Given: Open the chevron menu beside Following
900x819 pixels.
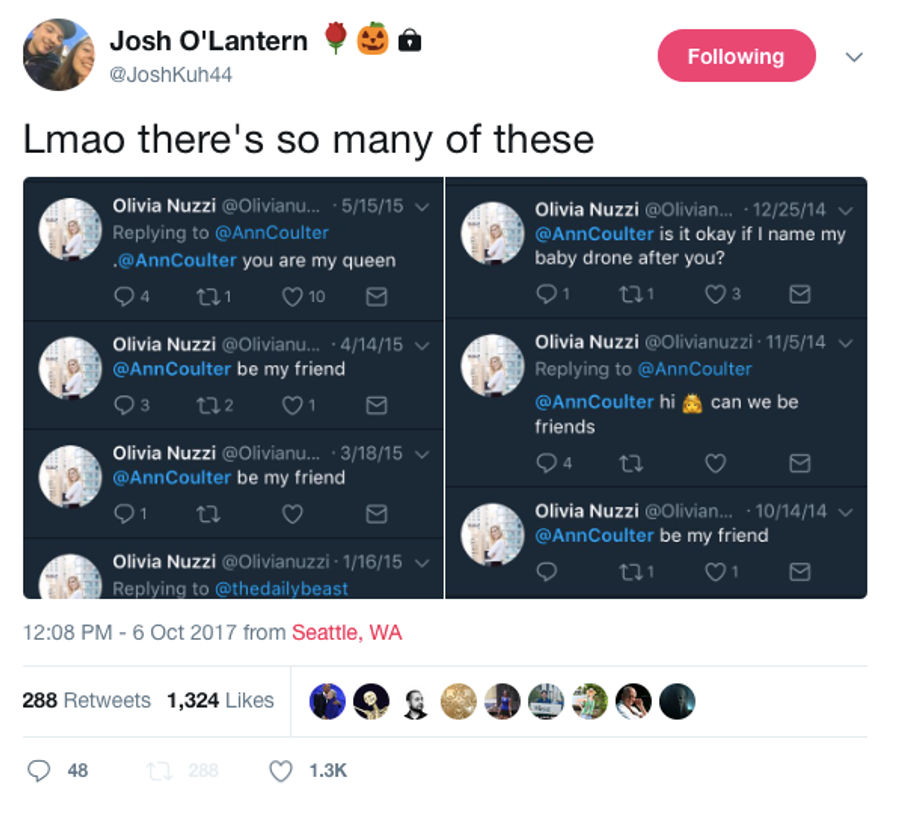Looking at the screenshot, I should (854, 57).
